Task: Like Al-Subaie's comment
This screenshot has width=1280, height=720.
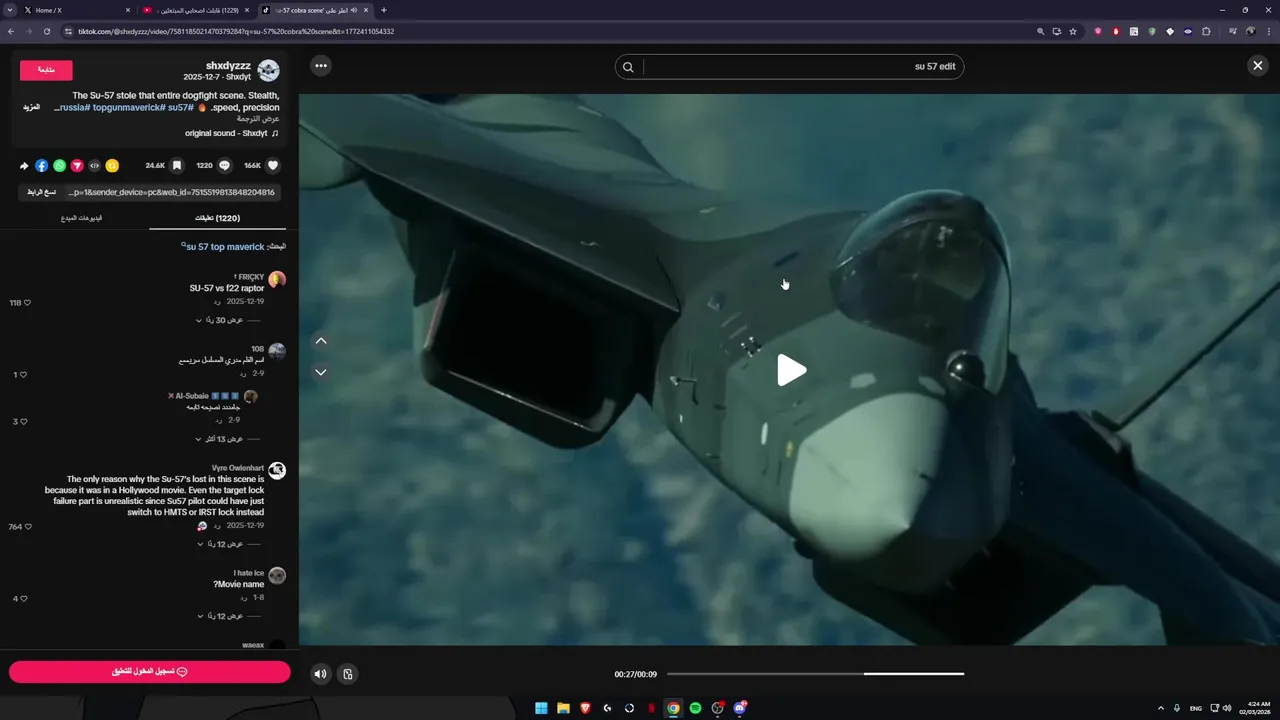Action: [x=23, y=422]
